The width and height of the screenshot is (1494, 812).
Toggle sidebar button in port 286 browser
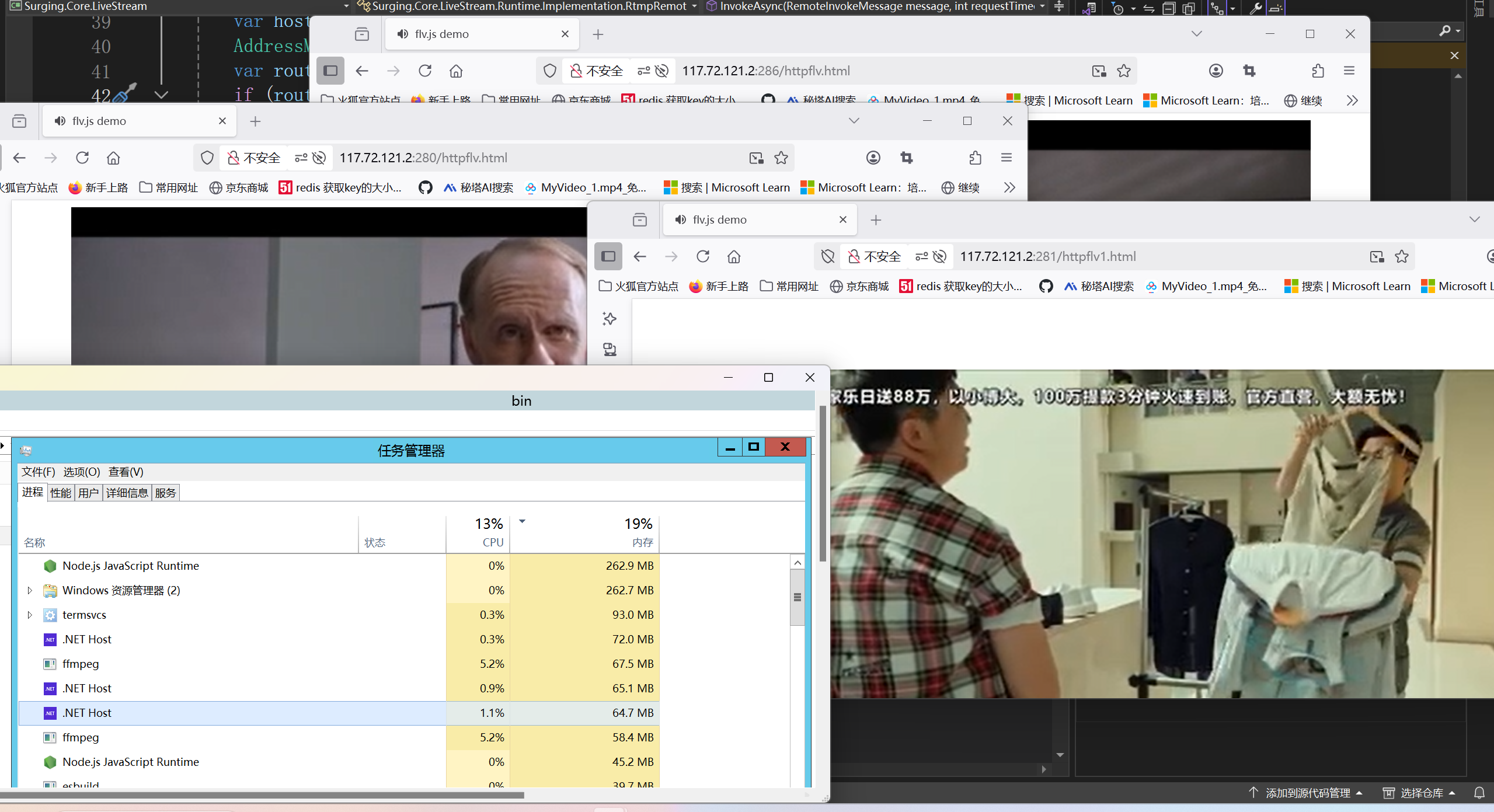click(330, 71)
